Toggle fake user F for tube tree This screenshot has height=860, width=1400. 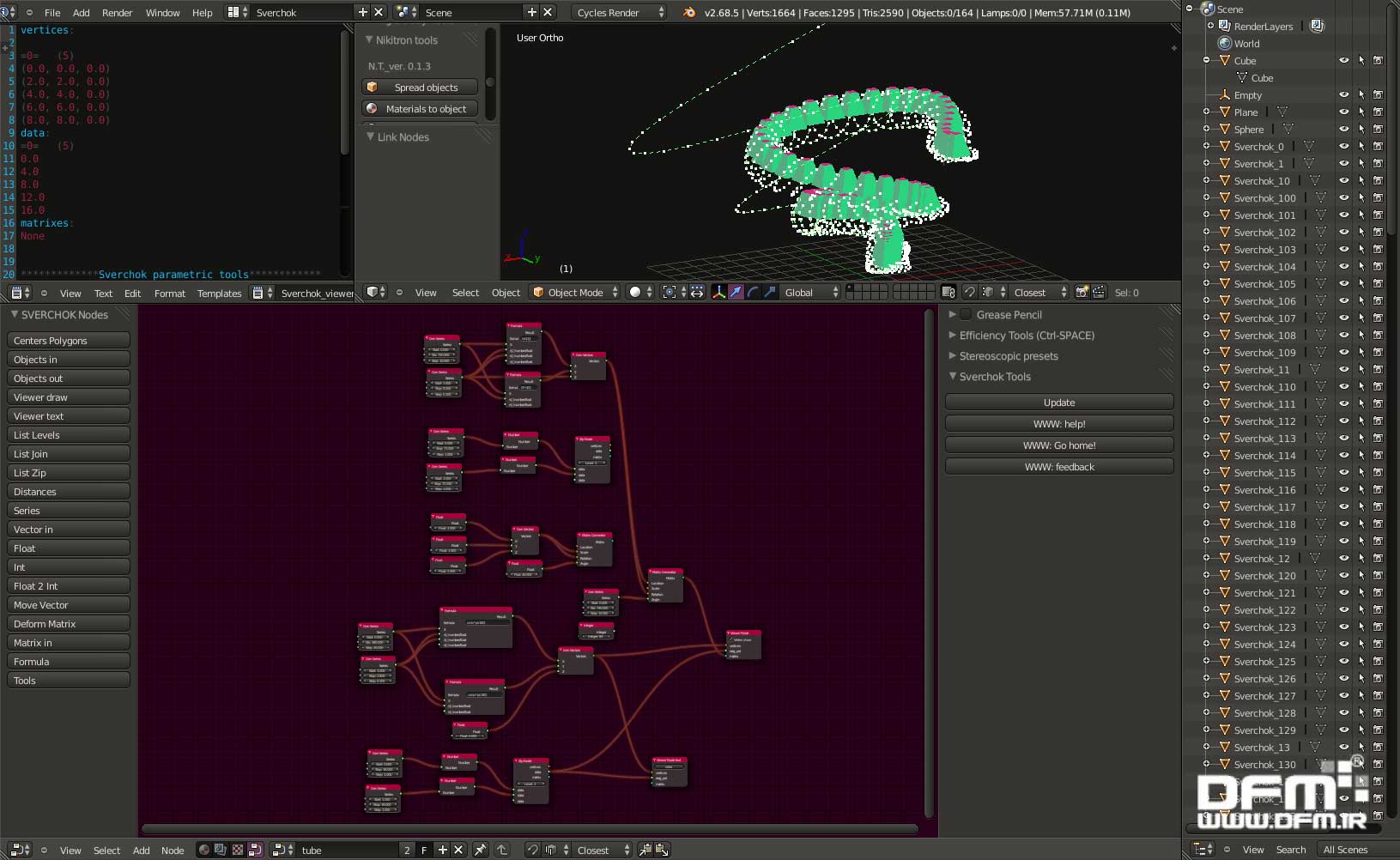coord(424,850)
